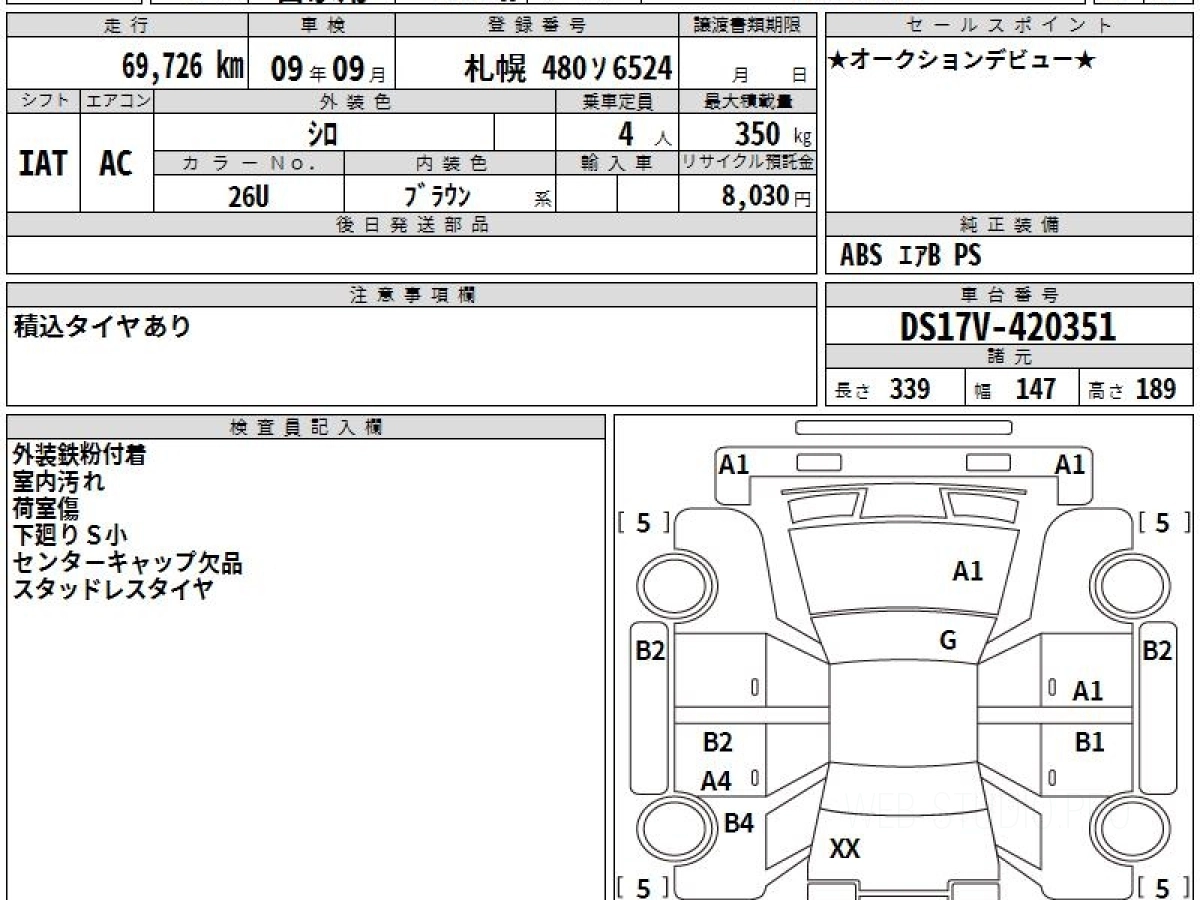Click the 走行 header cell
1200x900 pixels.
tap(126, 26)
